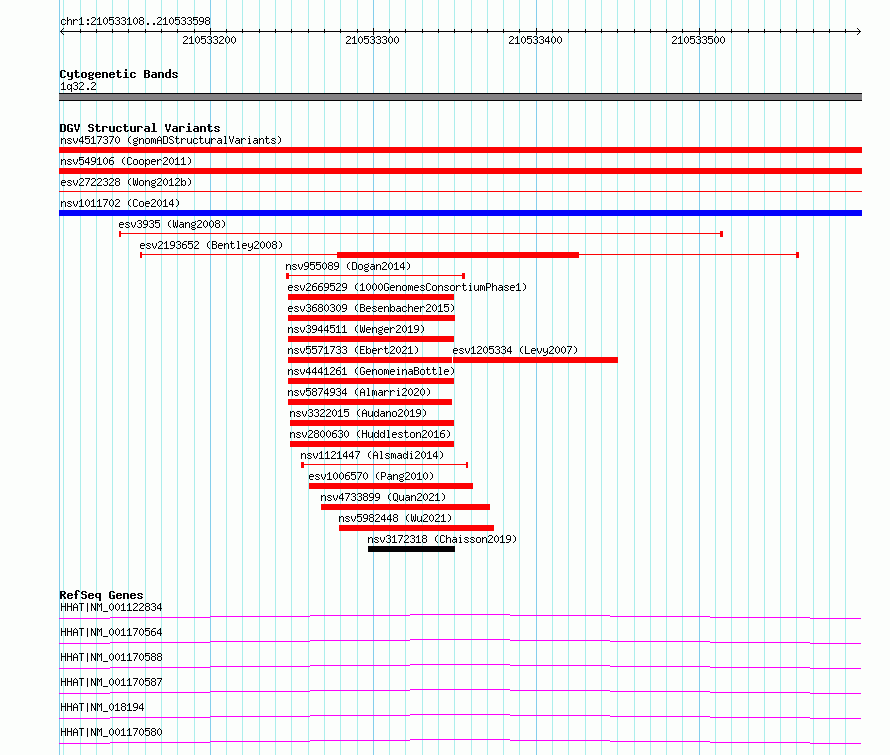Open transcript HHAT|NM_001170587
The height and width of the screenshot is (755, 890).
coord(111,682)
